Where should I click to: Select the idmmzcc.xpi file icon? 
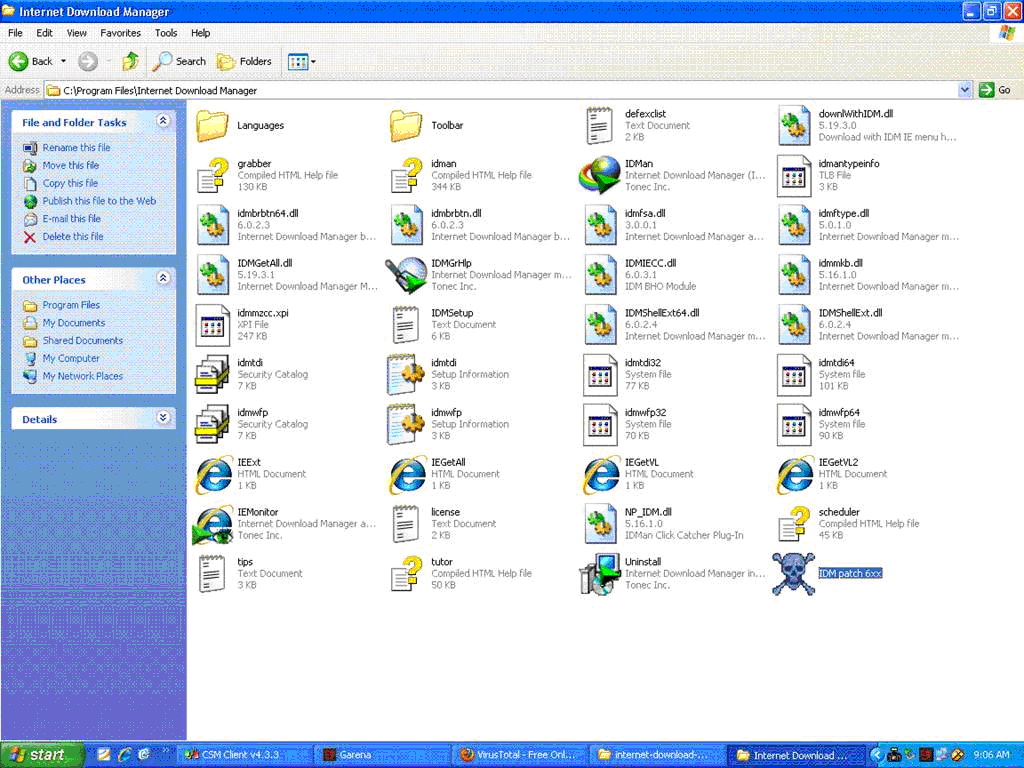pyautogui.click(x=212, y=325)
